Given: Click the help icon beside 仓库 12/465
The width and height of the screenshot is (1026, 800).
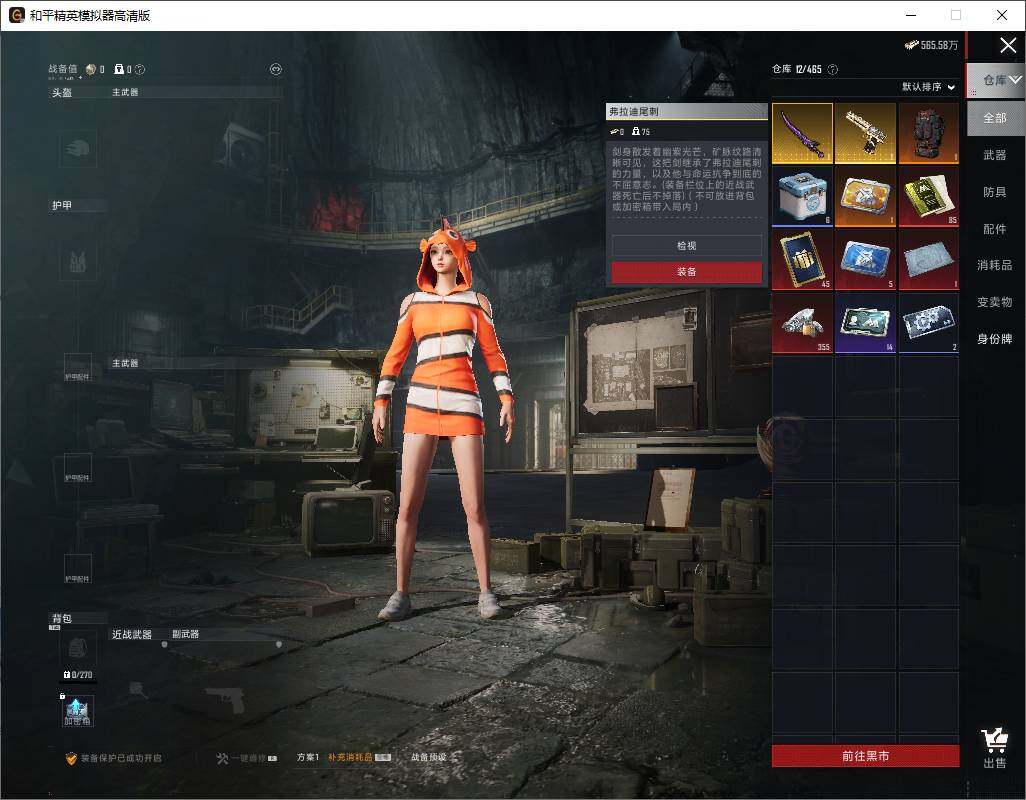Looking at the screenshot, I should [832, 69].
